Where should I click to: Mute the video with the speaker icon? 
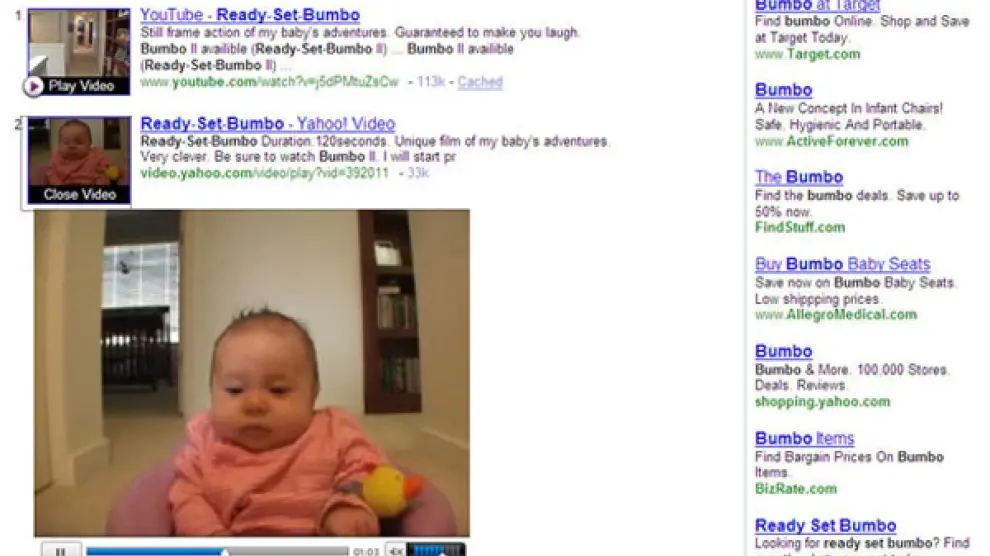point(395,550)
